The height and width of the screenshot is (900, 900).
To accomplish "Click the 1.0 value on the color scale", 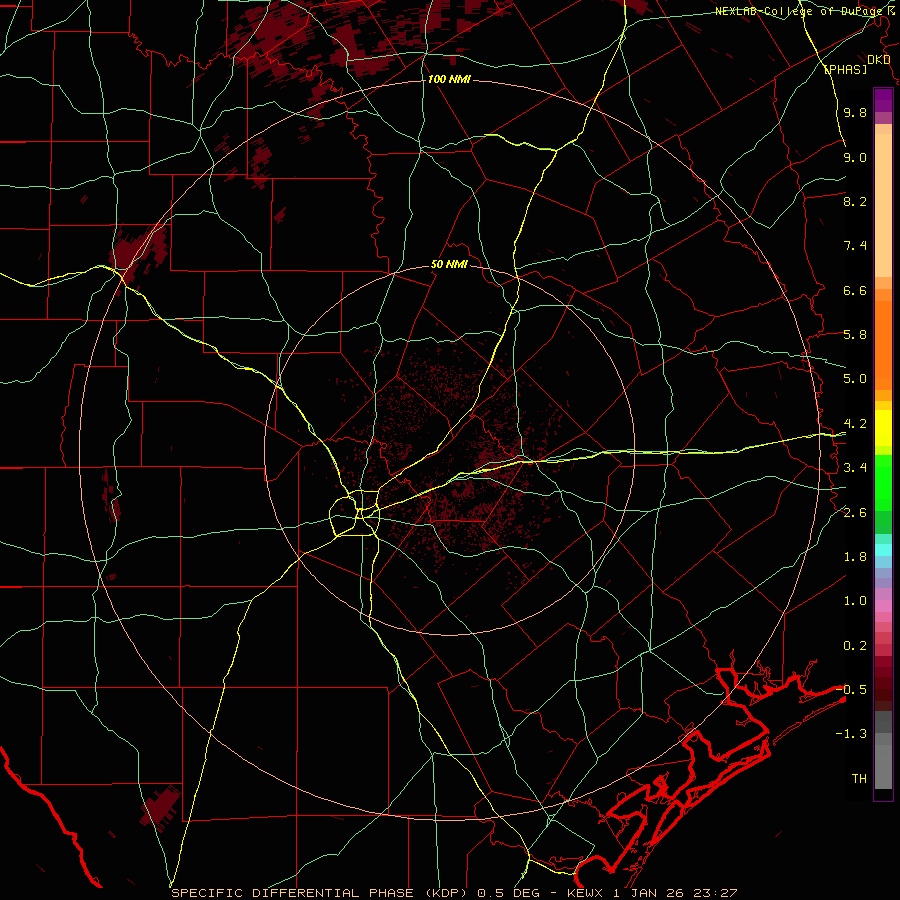I will (855, 601).
